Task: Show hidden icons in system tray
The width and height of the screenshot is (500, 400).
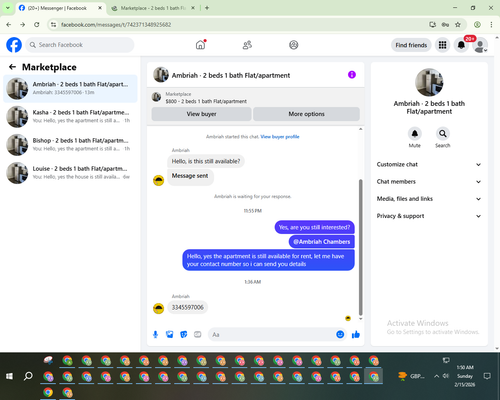Action: tap(436, 376)
